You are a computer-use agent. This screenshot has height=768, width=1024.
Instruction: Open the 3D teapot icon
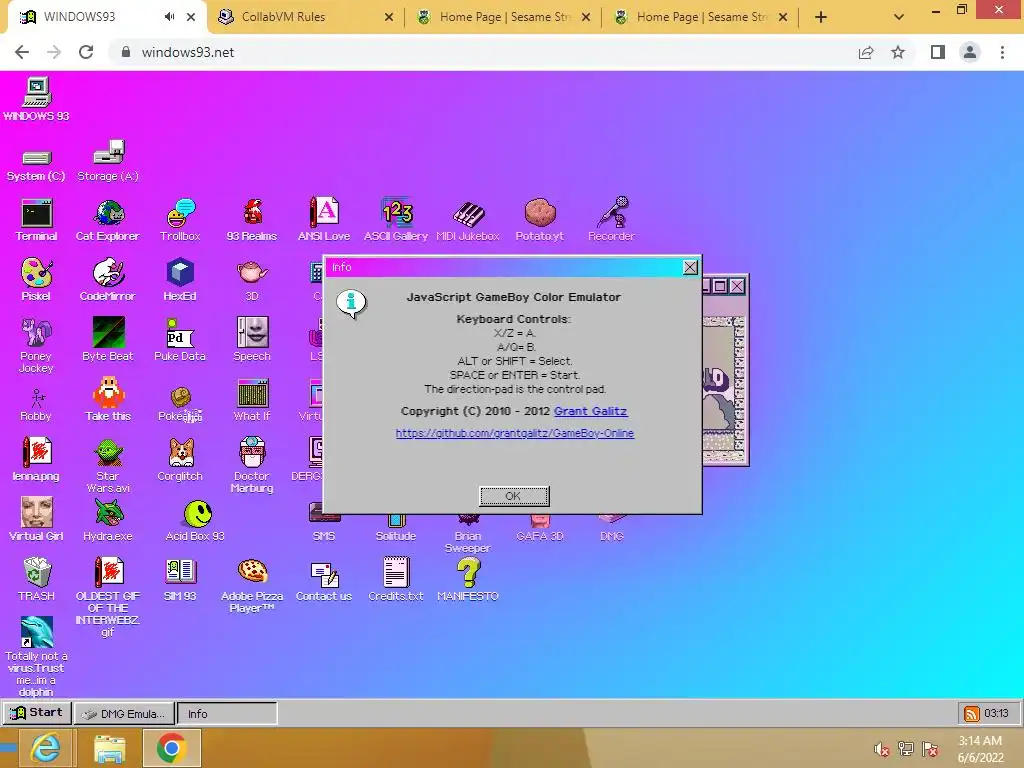pos(252,280)
